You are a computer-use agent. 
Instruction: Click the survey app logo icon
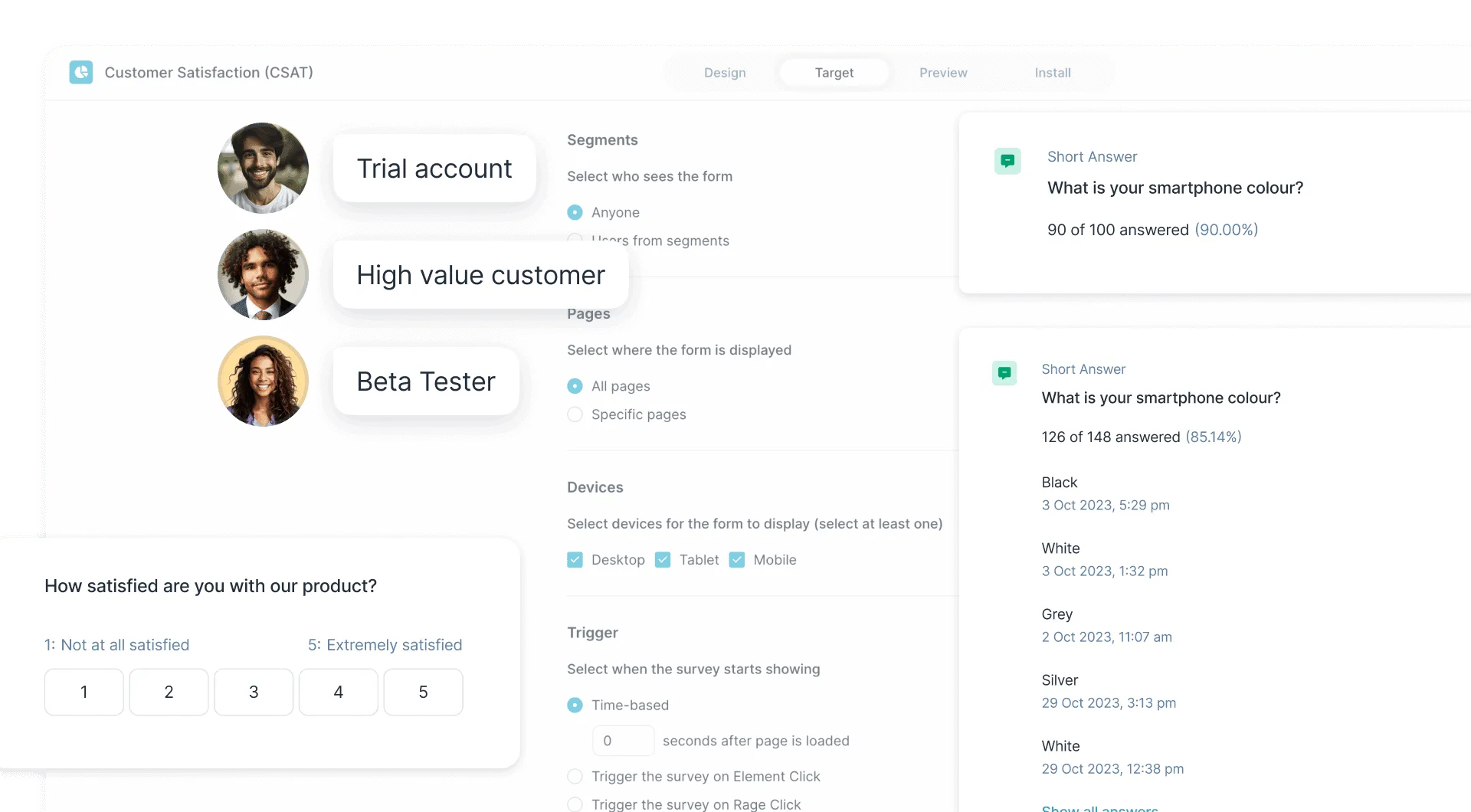coord(81,72)
